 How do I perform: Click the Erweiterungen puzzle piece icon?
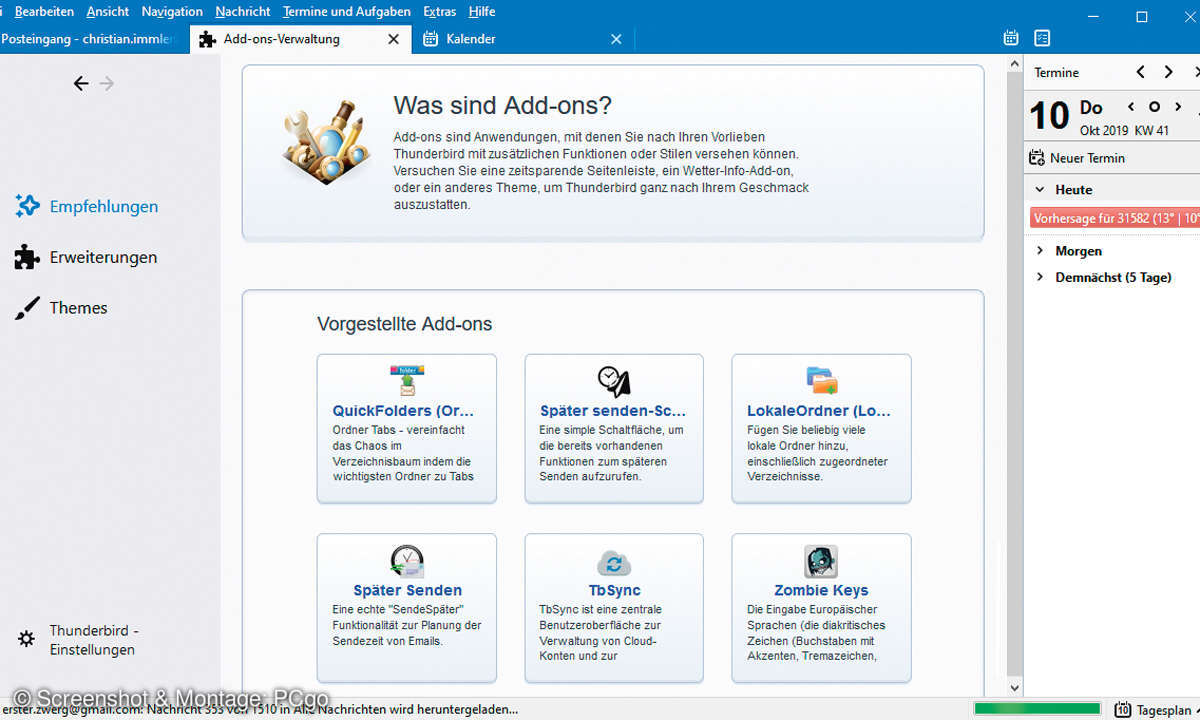(27, 257)
